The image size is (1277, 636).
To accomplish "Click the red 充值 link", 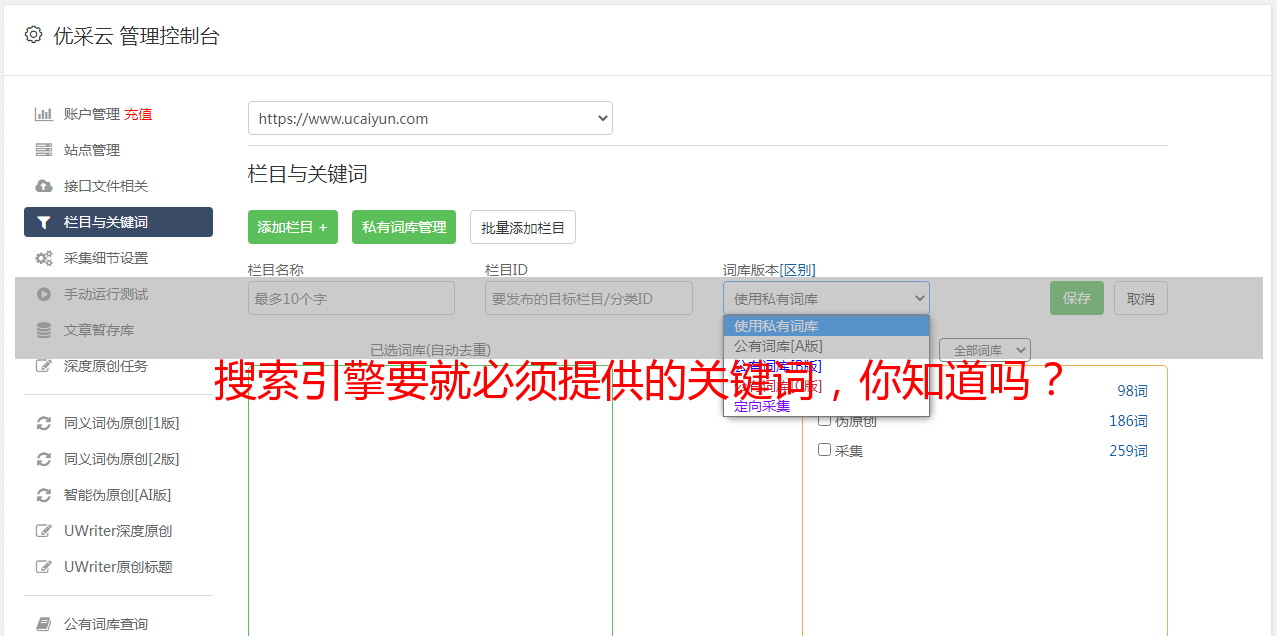I will (x=138, y=114).
